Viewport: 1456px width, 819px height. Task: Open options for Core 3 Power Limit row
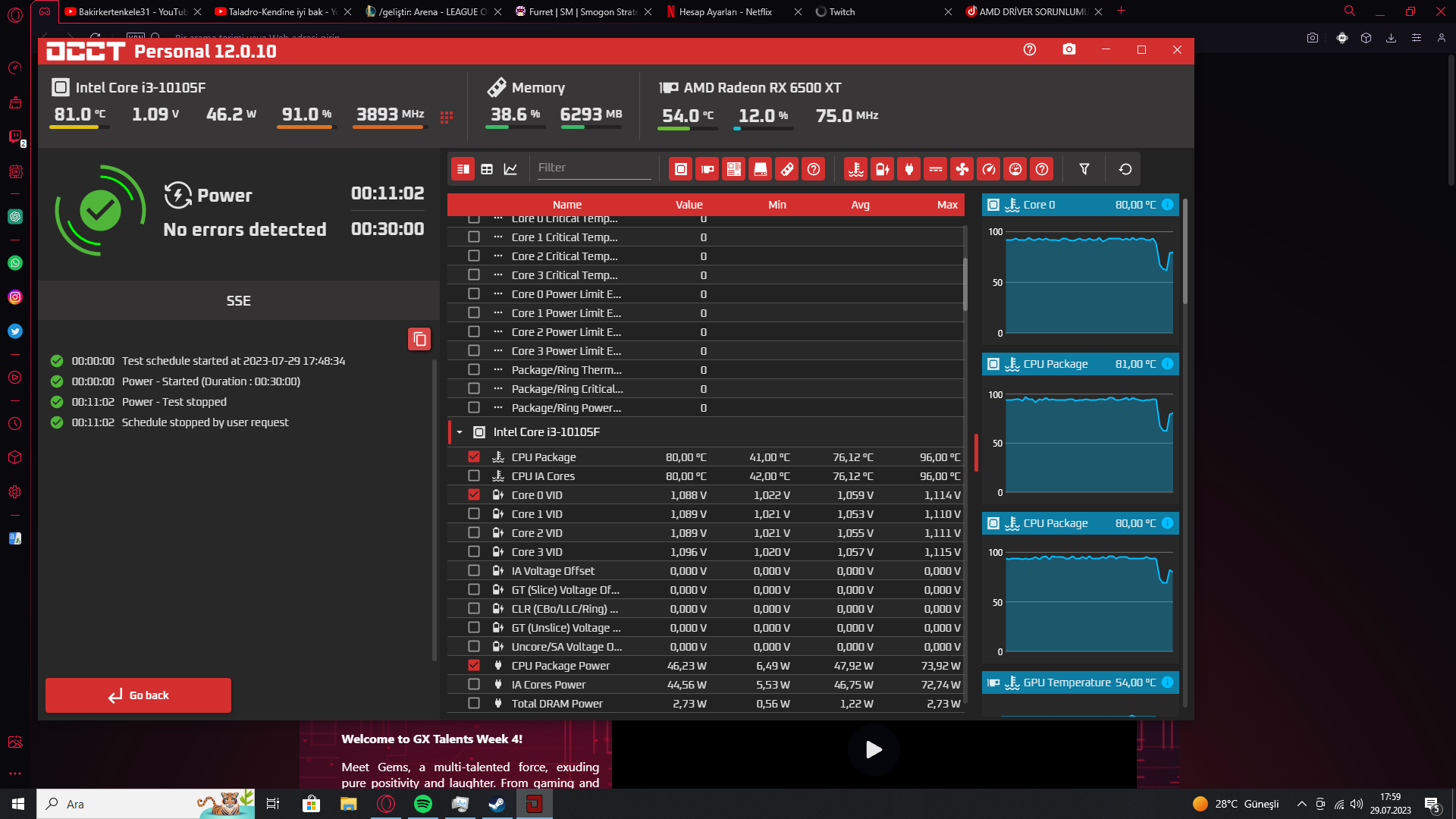[498, 351]
